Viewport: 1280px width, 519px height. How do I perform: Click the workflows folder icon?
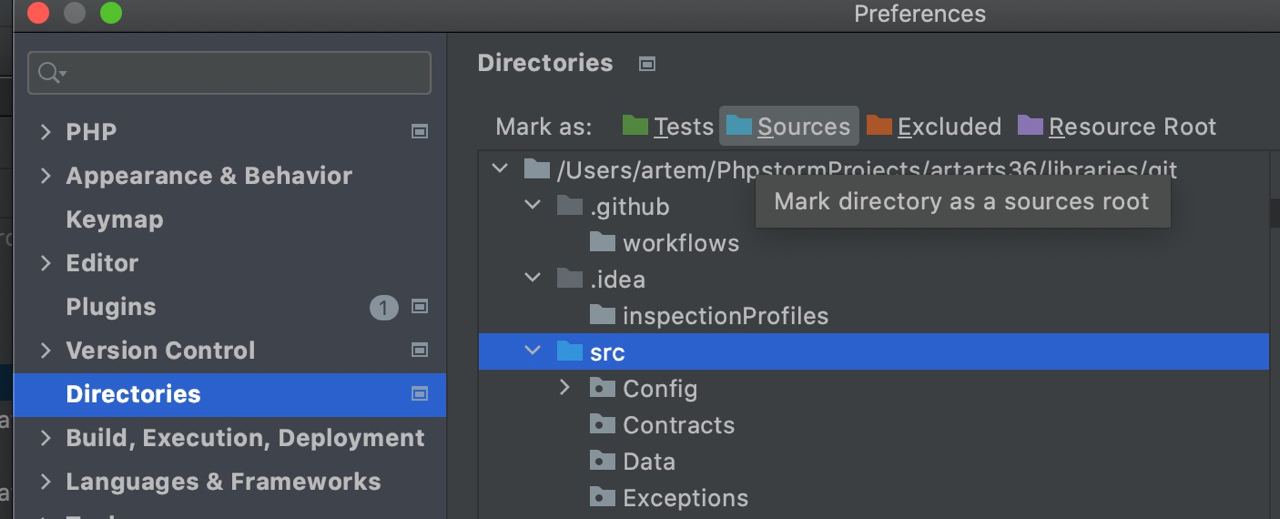(x=602, y=242)
